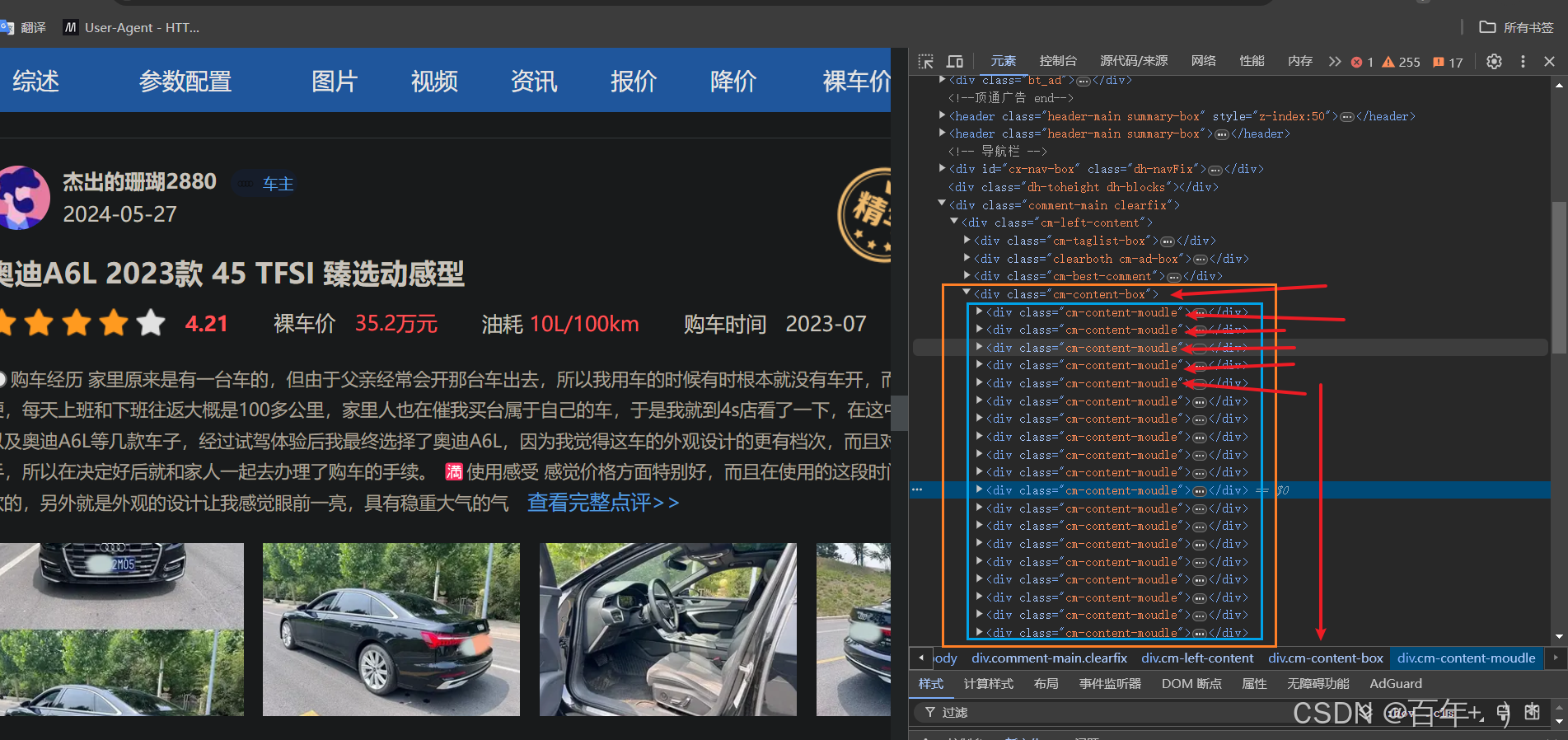Click the warning count indicator showing 255
The height and width of the screenshot is (740, 1568).
(x=1401, y=62)
